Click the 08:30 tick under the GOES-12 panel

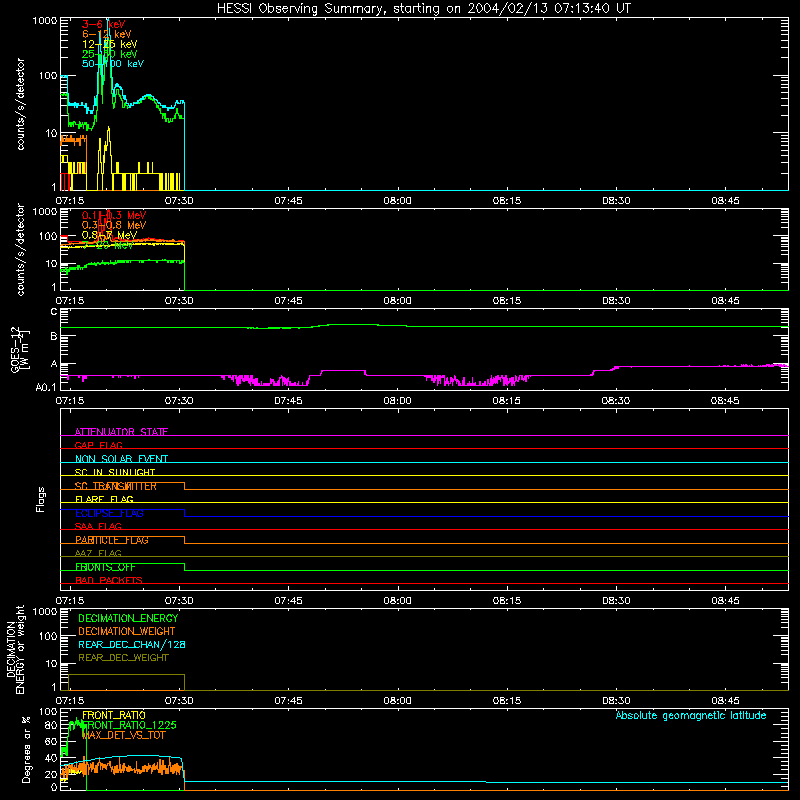[616, 401]
